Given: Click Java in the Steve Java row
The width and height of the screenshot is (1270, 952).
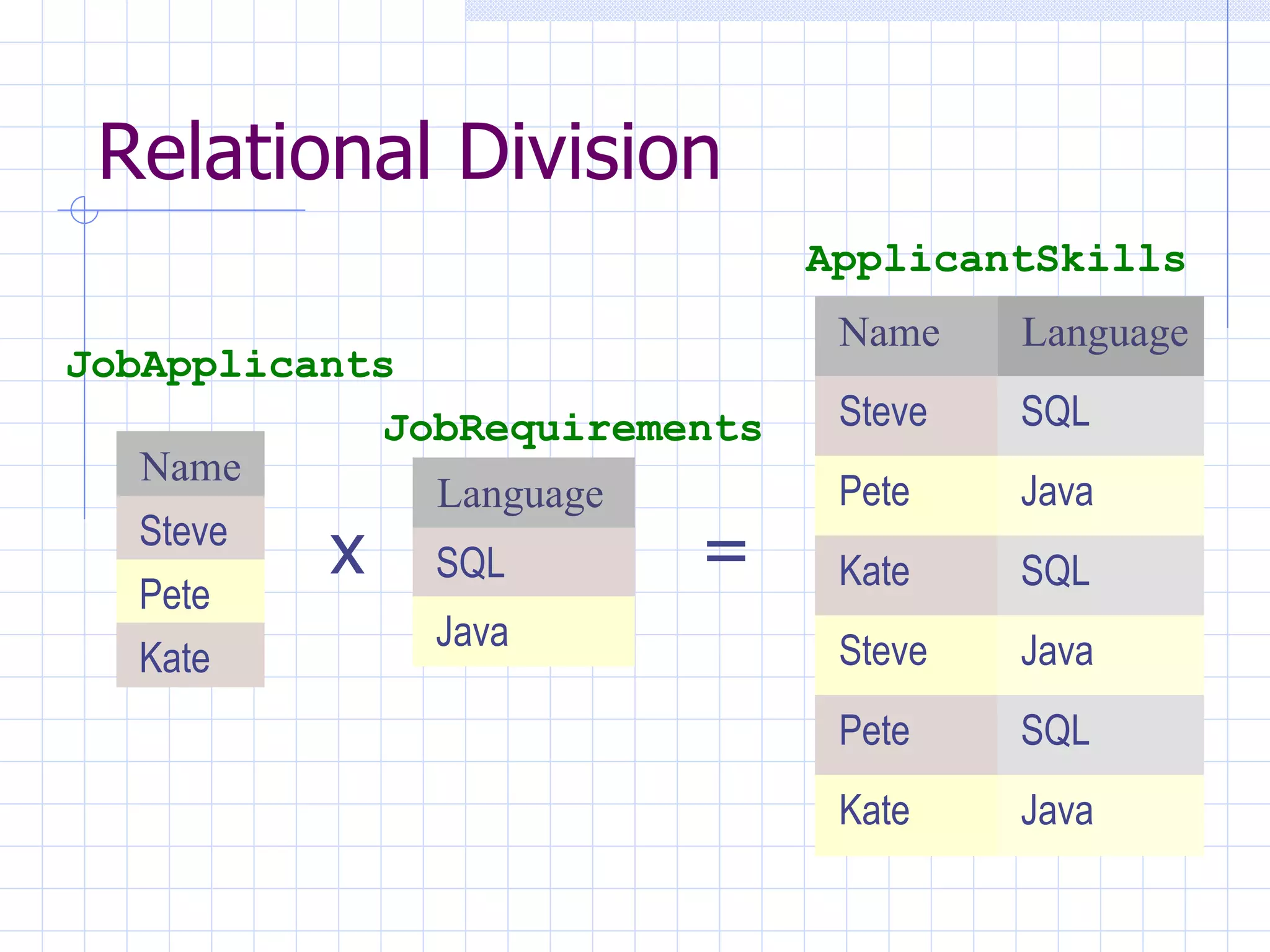Looking at the screenshot, I should (x=1101, y=655).
